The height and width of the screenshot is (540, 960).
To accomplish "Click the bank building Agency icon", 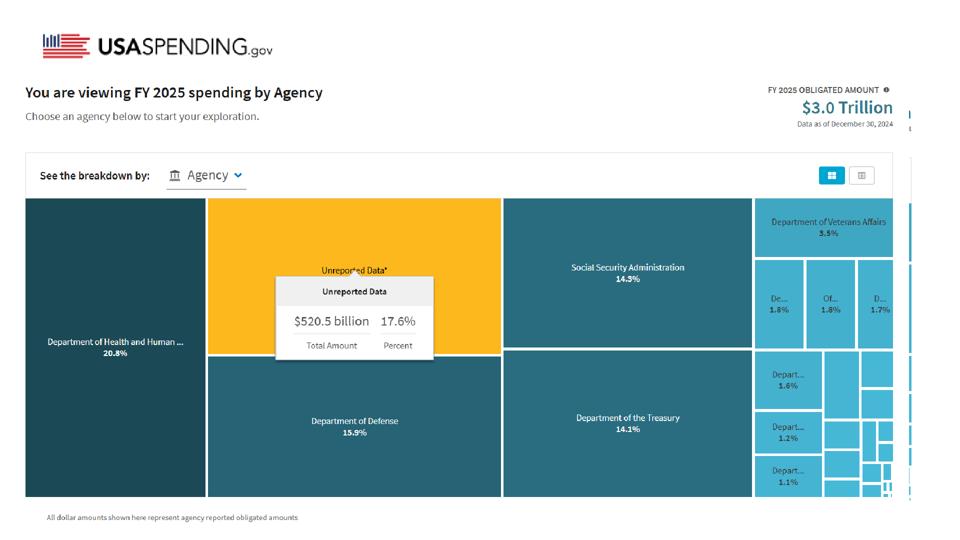I will click(x=175, y=175).
